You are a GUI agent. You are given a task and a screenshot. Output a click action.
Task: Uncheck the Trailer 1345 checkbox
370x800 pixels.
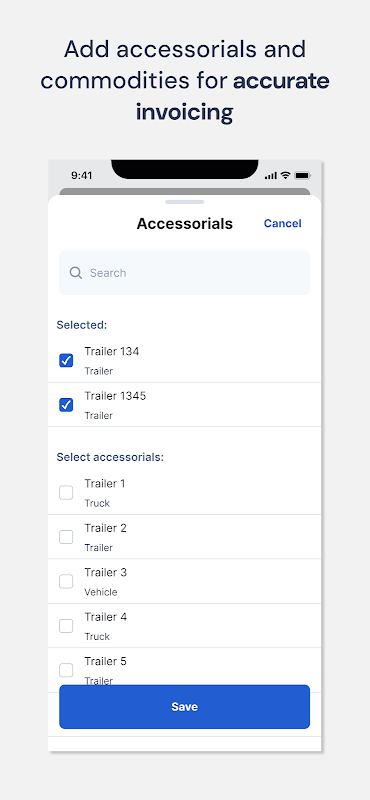click(x=66, y=405)
